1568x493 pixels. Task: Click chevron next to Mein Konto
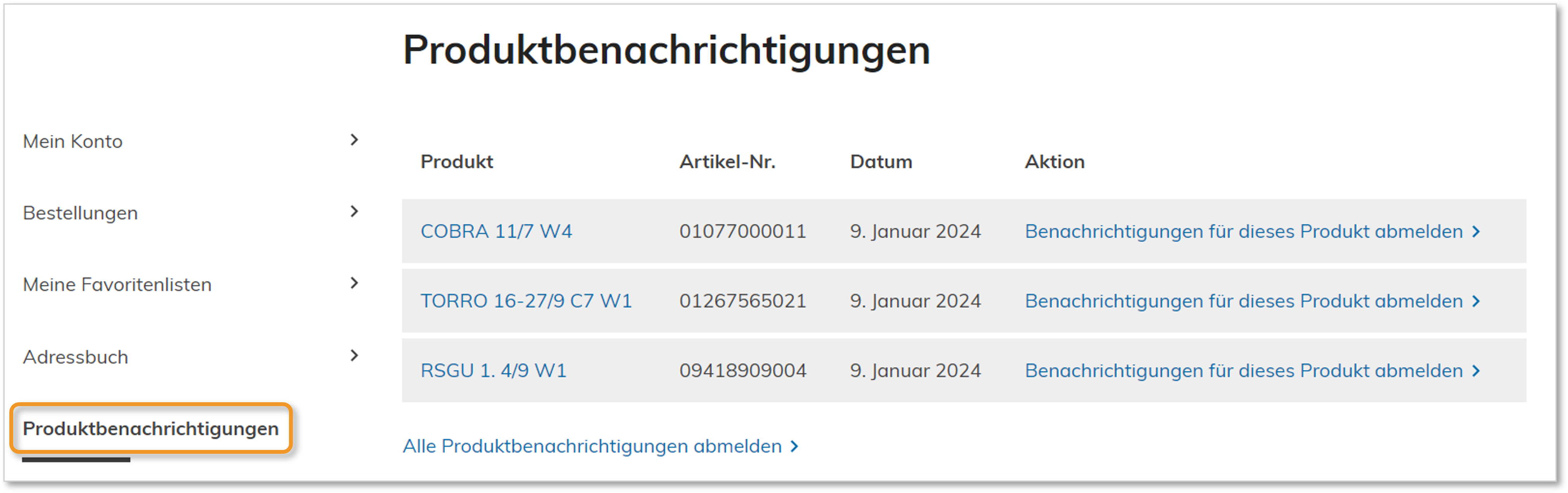click(x=354, y=140)
